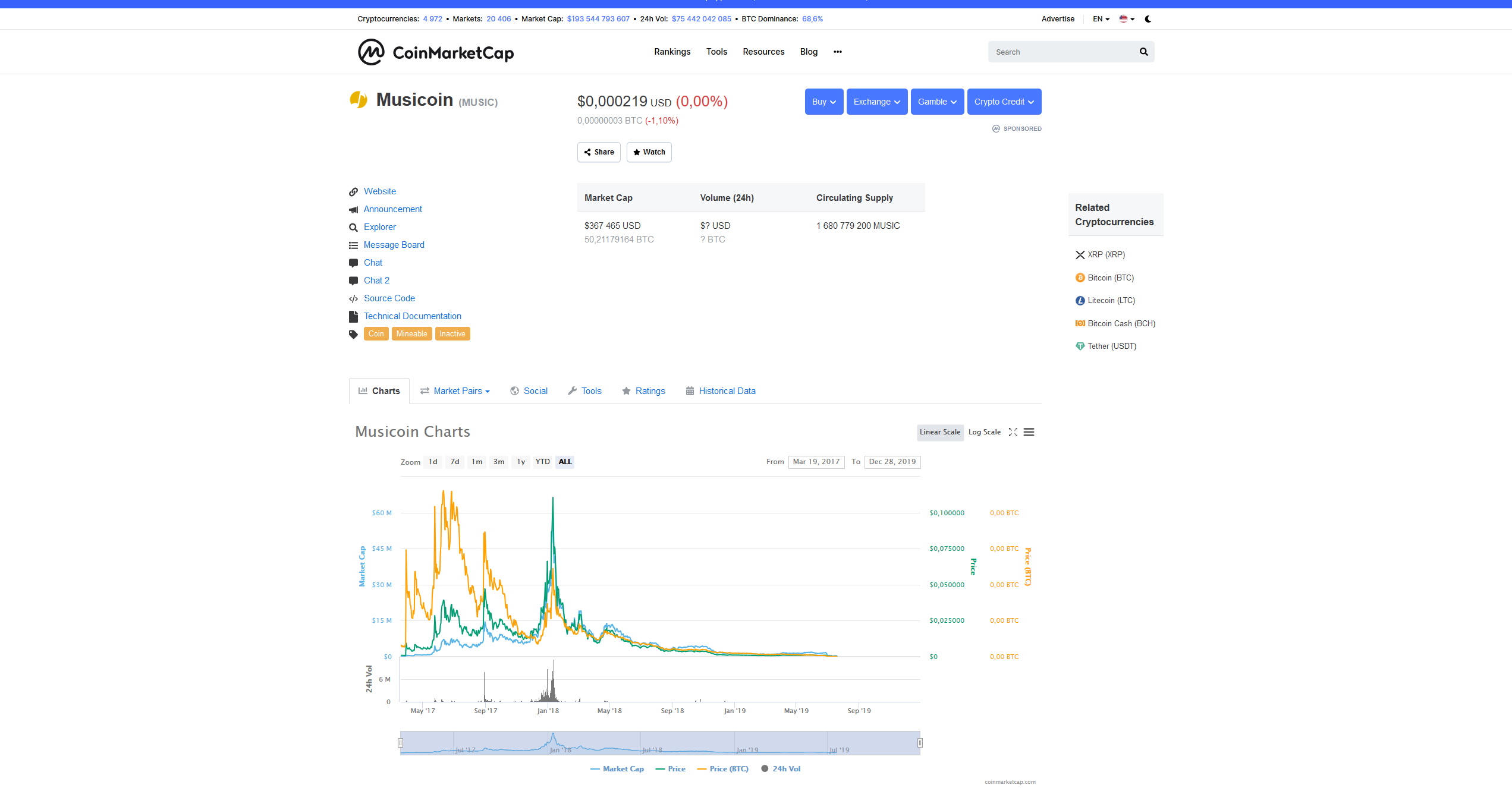The image size is (1512, 788).
Task: Expand the Crypto Credit dropdown
Action: (x=1004, y=102)
